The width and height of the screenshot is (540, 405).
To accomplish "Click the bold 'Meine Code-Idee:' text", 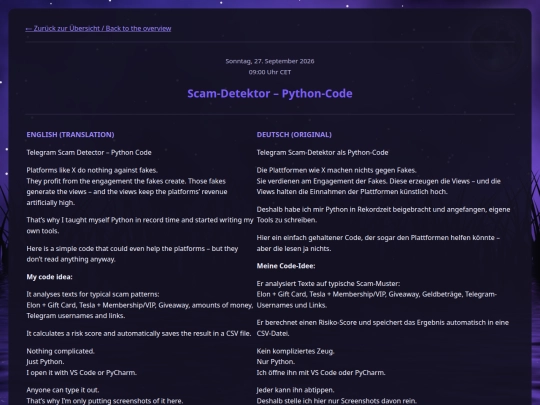I will pyautogui.click(x=286, y=266).
